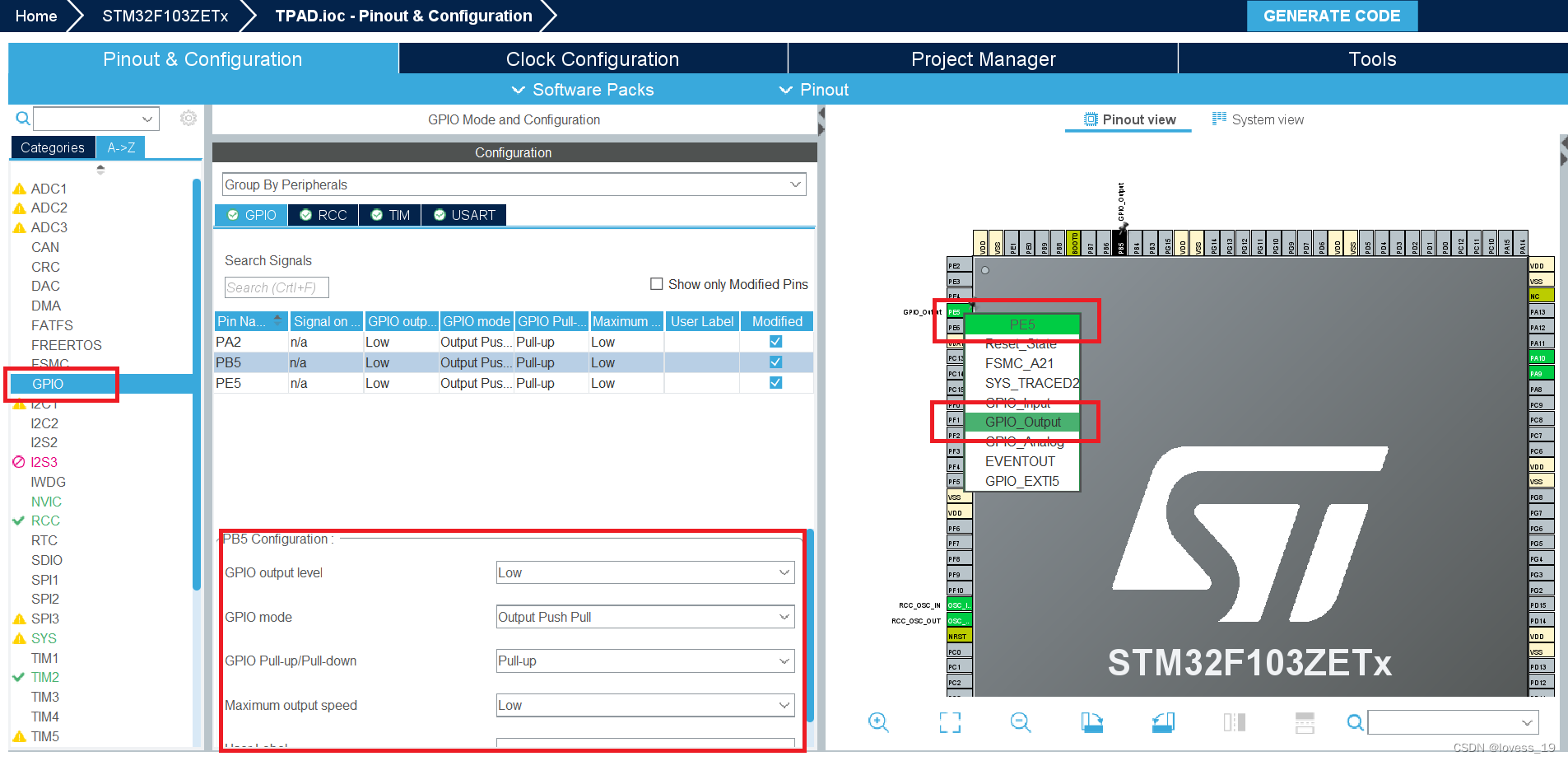Switch to Clock Configuration tab
1568x761 pixels.
(x=593, y=59)
